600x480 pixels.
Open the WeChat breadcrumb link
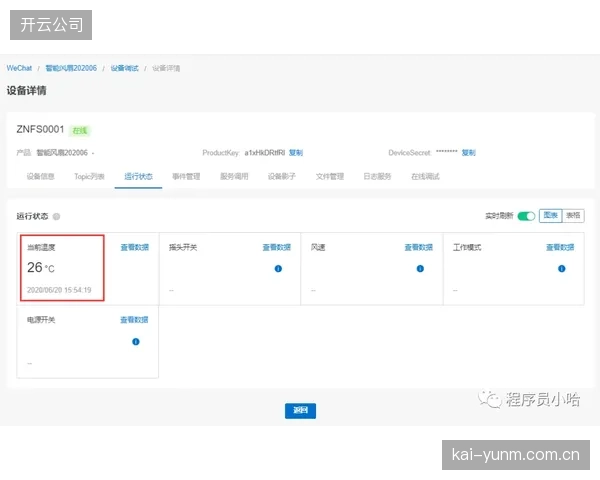click(19, 68)
